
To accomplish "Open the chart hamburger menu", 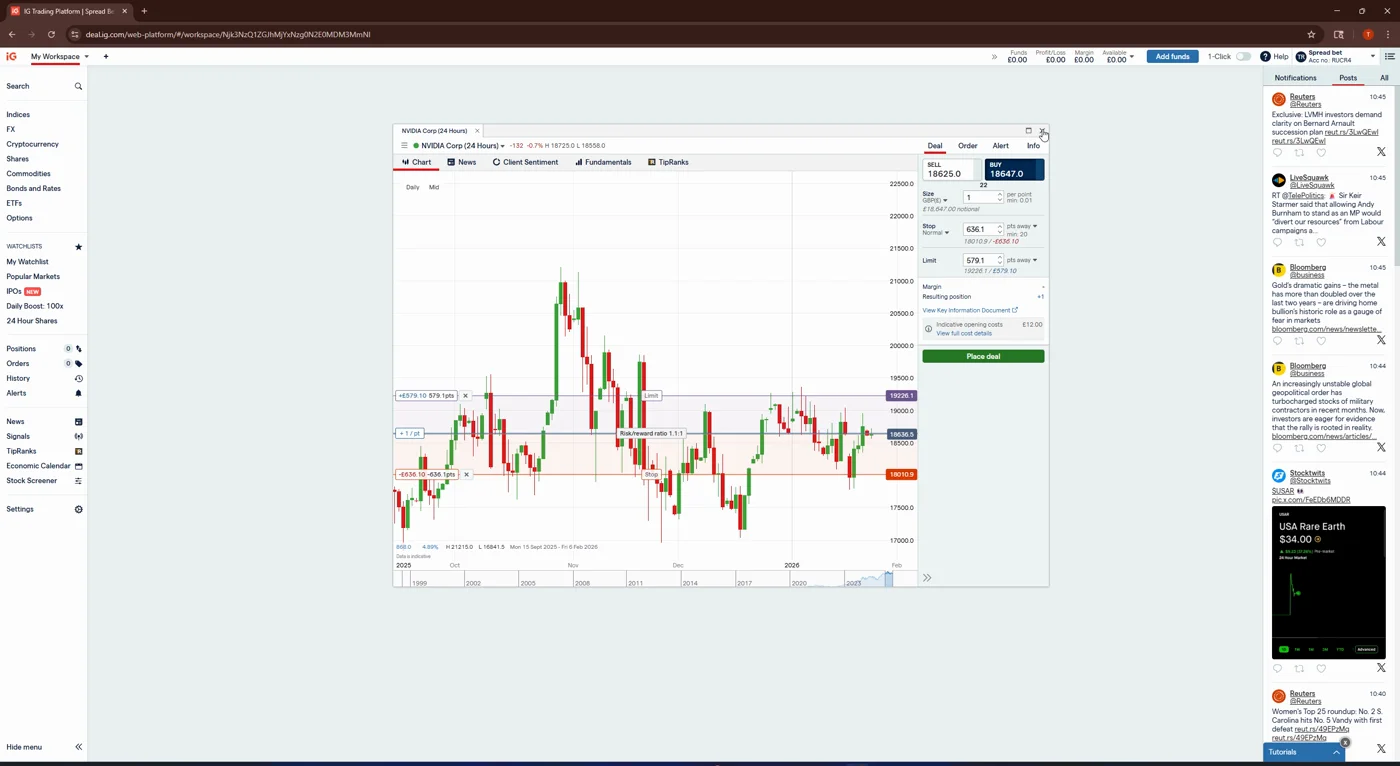I will 404,146.
